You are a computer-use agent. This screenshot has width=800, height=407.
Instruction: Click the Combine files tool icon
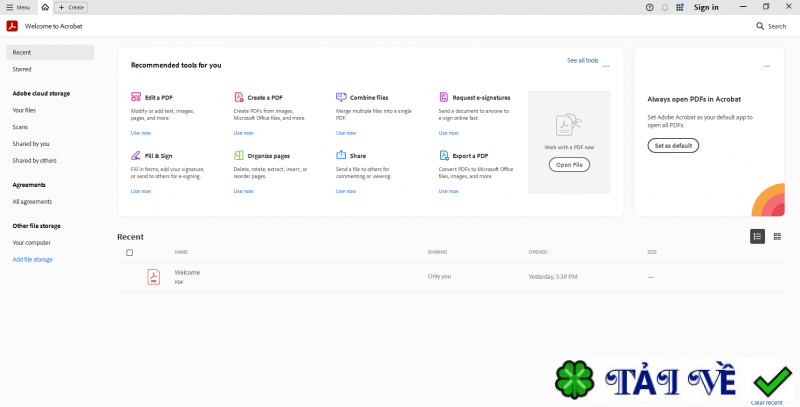pos(341,97)
